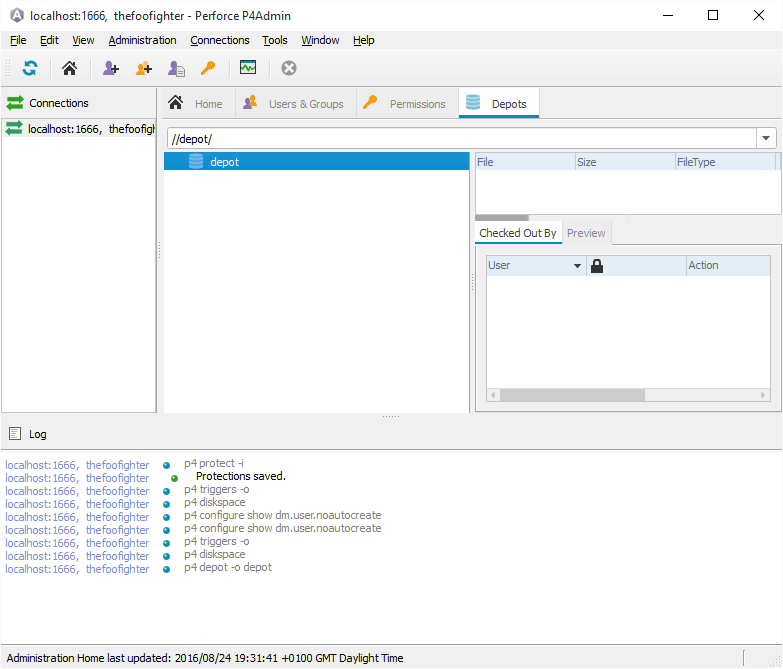Click the orange key Permissions toolbar icon

point(208,68)
